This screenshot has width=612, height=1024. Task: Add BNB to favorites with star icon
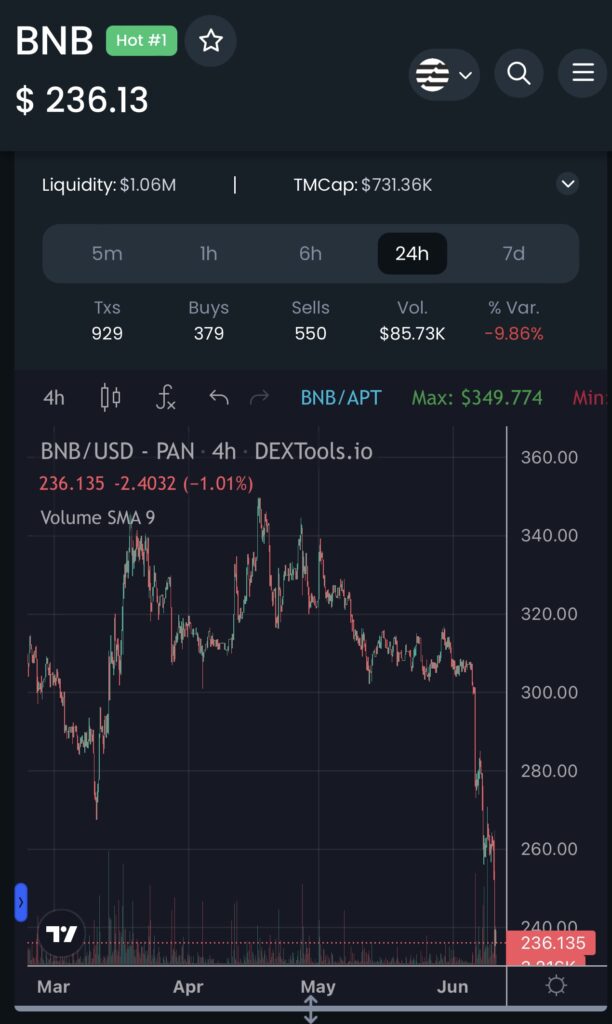(x=210, y=41)
